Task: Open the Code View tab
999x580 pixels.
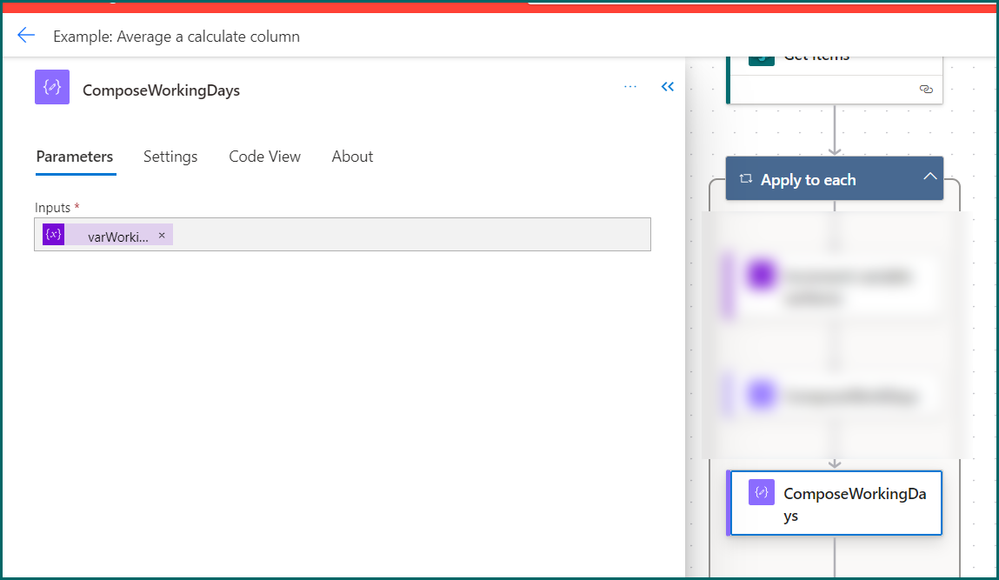Action: pyautogui.click(x=264, y=156)
